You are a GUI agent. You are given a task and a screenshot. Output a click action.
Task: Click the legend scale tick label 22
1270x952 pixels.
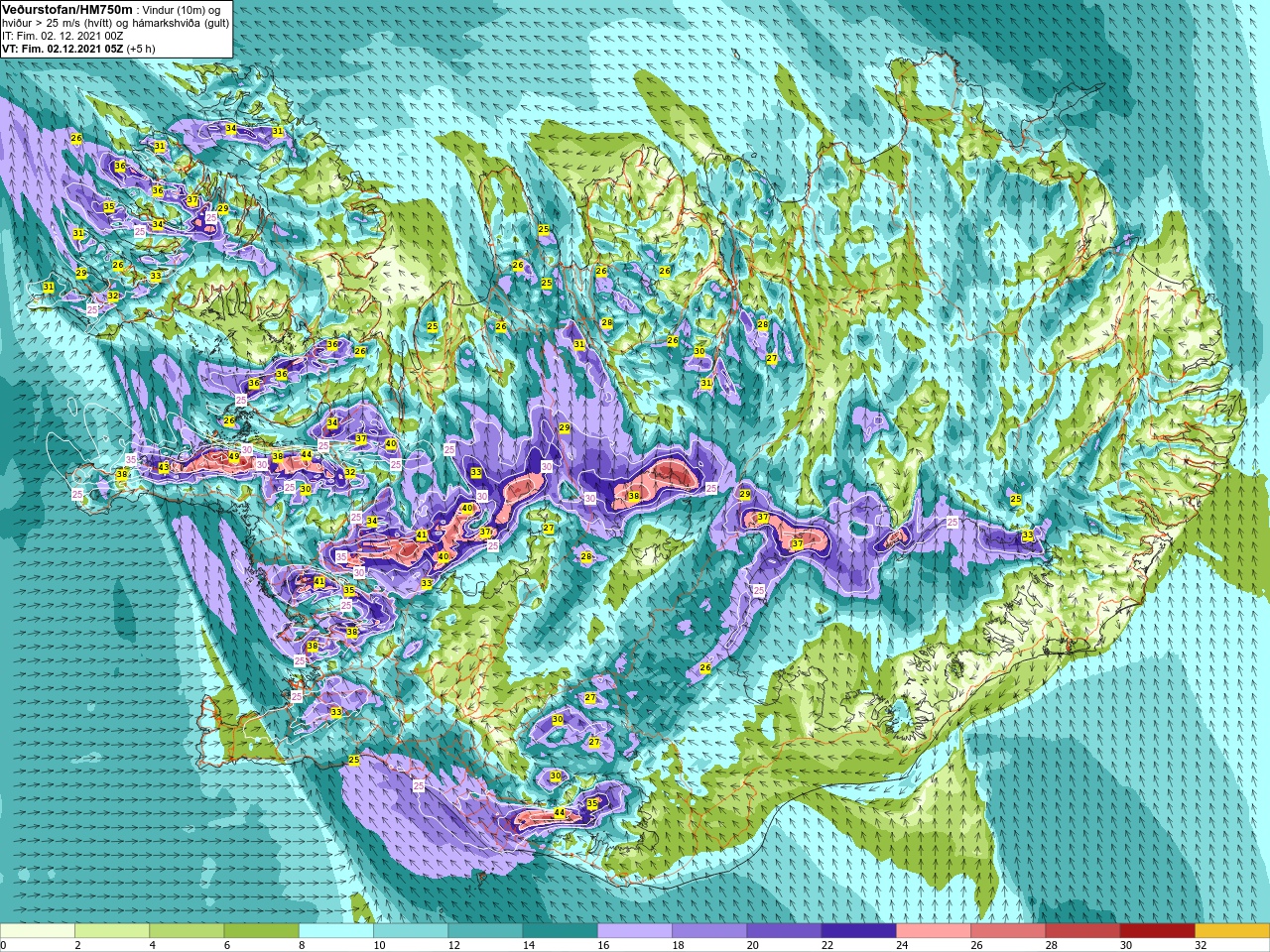(x=826, y=945)
